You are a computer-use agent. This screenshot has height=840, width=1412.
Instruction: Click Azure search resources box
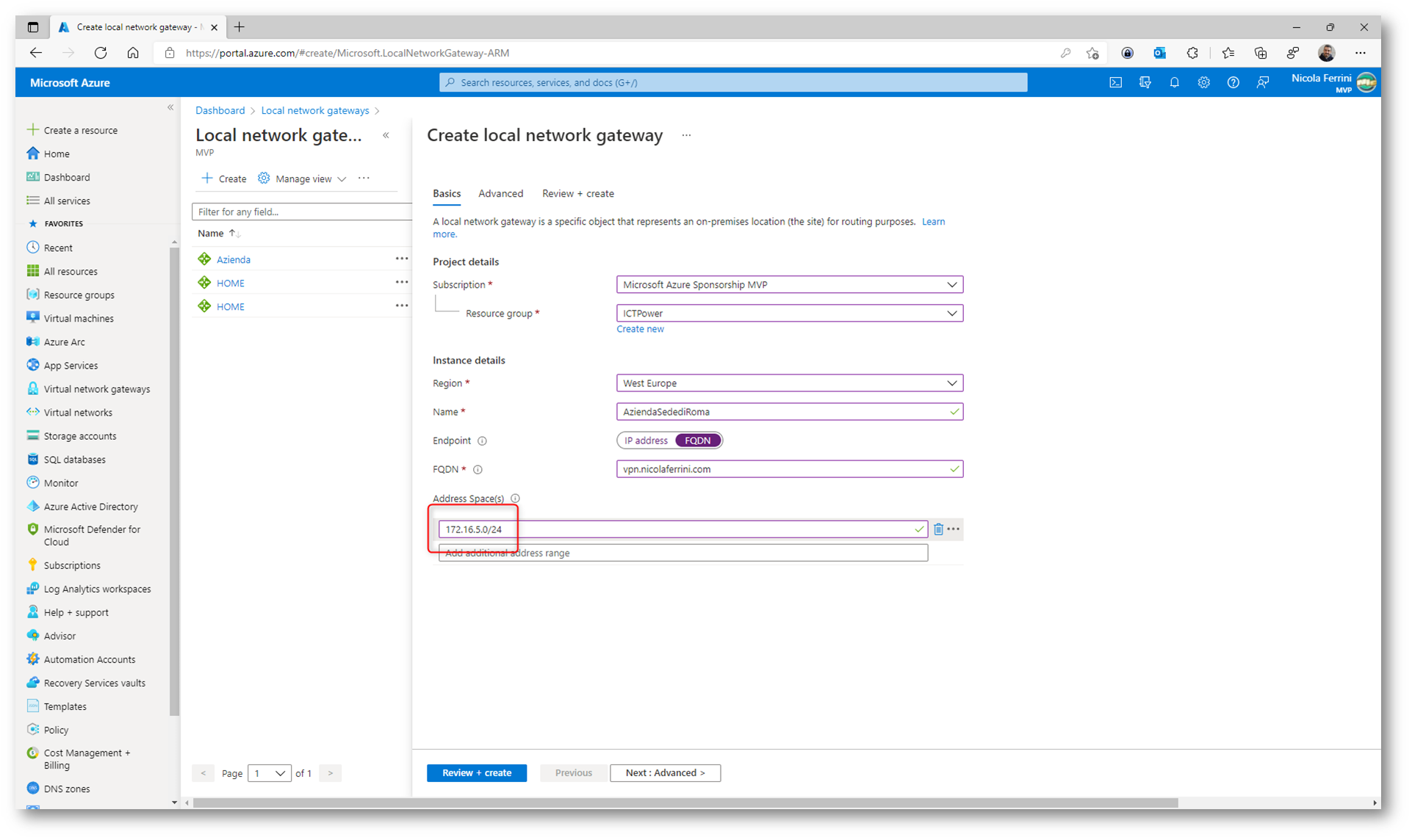(733, 83)
